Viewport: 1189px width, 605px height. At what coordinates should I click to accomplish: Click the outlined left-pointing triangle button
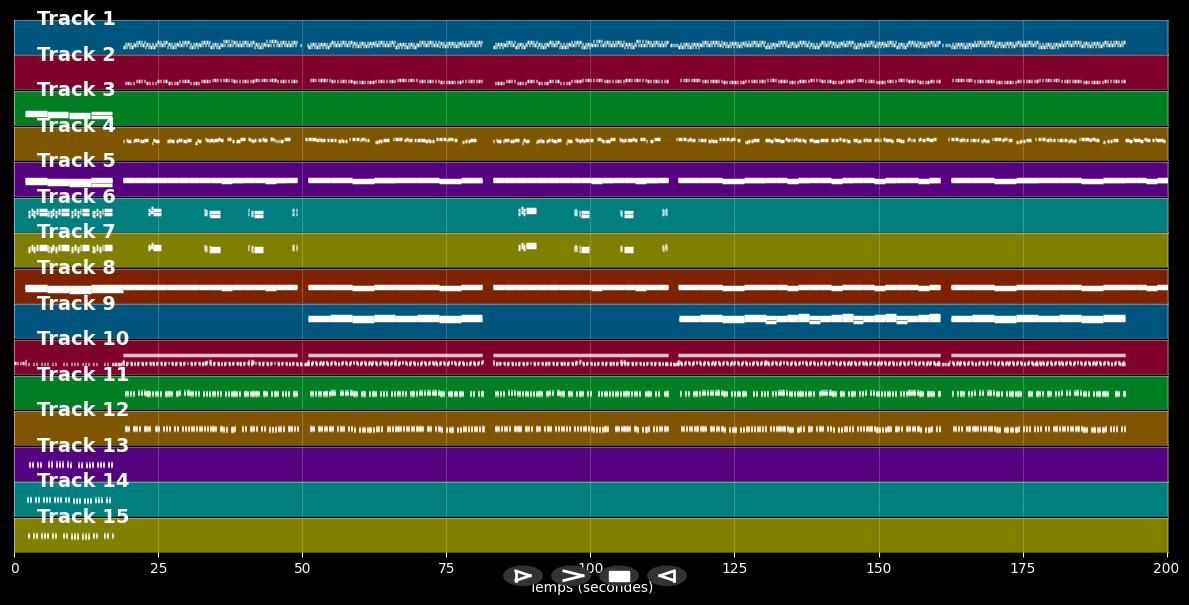(667, 576)
